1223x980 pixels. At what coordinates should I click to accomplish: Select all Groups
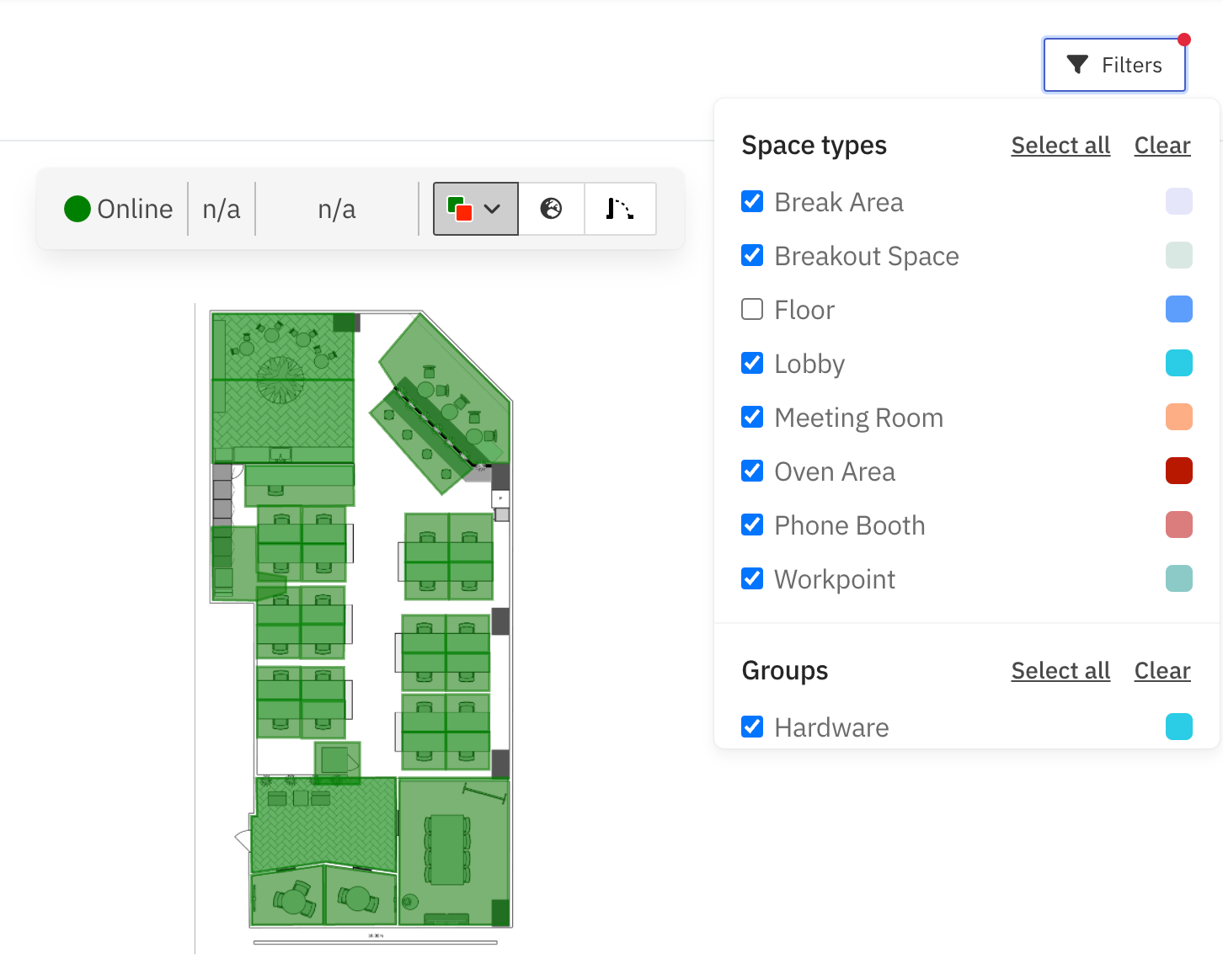point(1060,671)
